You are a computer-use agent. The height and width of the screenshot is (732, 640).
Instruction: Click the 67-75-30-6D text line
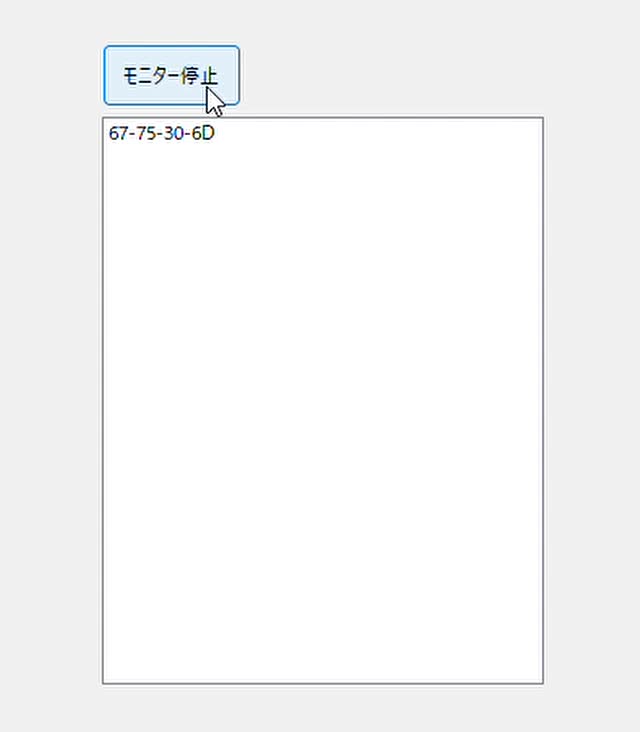pos(162,134)
